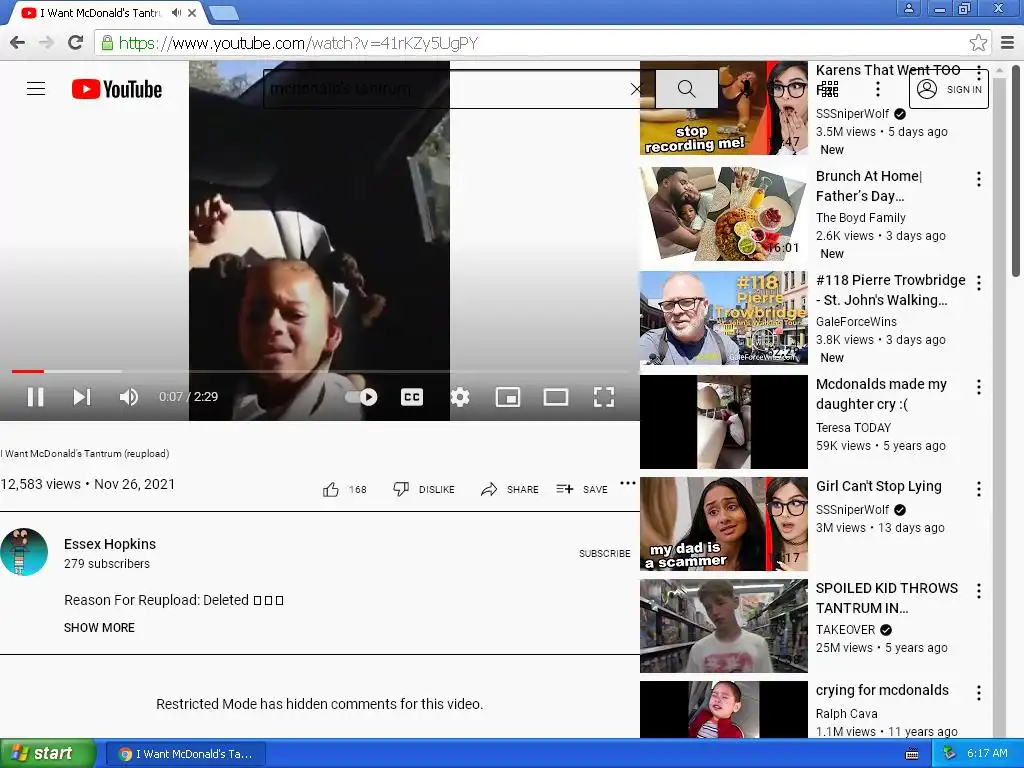This screenshot has height=768, width=1024.
Task: Expand description with SHOW MORE
Action: point(99,628)
